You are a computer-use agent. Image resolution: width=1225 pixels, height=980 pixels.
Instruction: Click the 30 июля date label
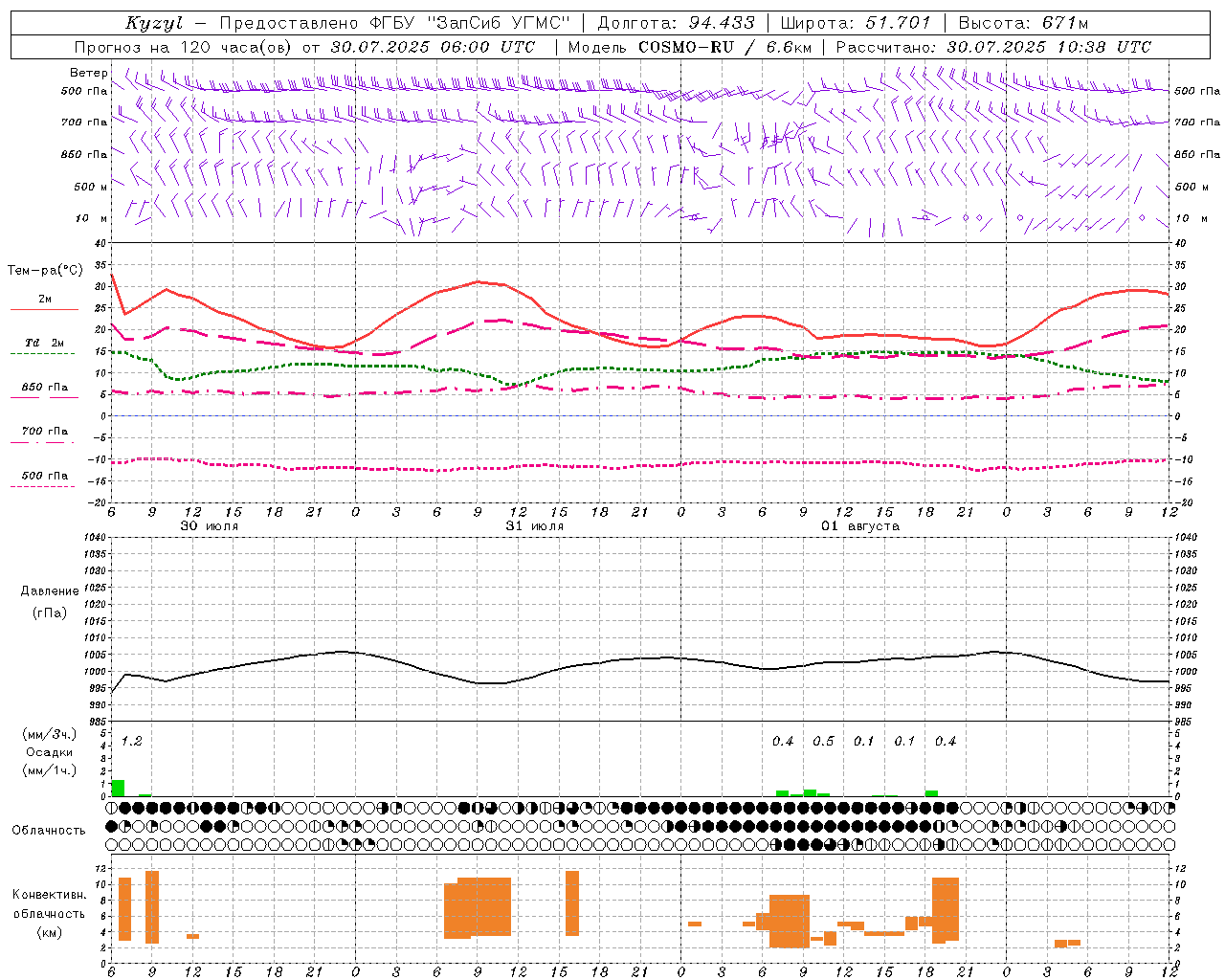click(x=210, y=526)
